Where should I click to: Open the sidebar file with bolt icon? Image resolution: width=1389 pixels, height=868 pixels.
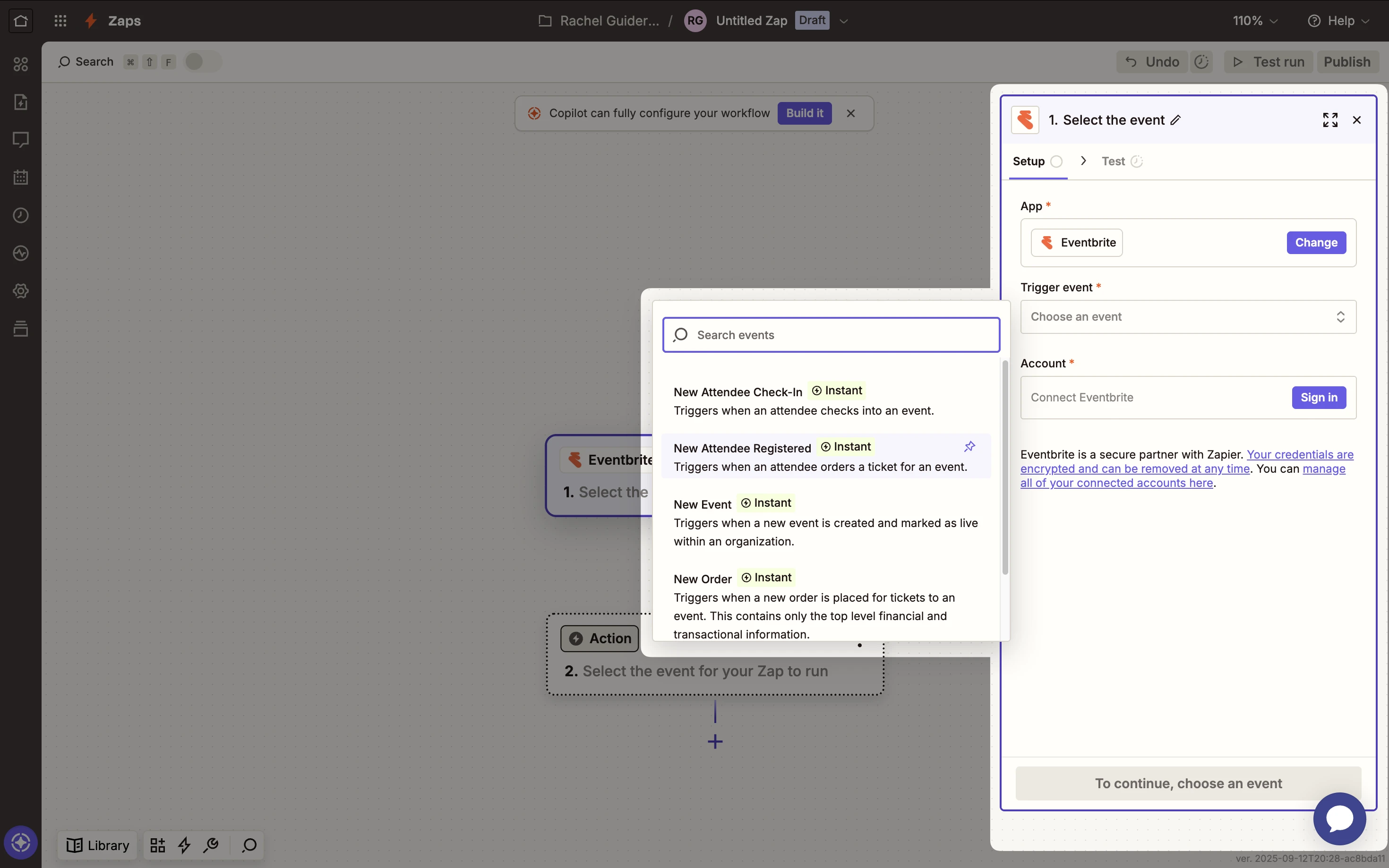pyautogui.click(x=21, y=102)
